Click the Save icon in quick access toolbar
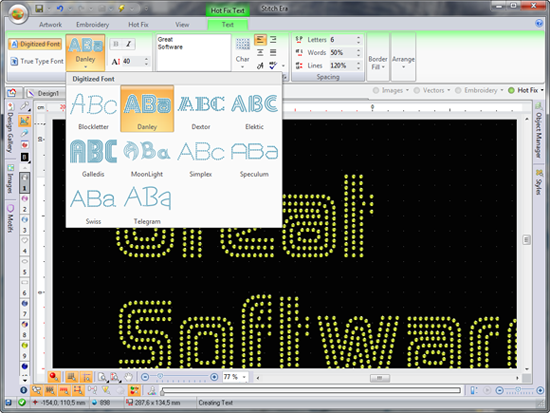This screenshot has width=550, height=413. 39,8
